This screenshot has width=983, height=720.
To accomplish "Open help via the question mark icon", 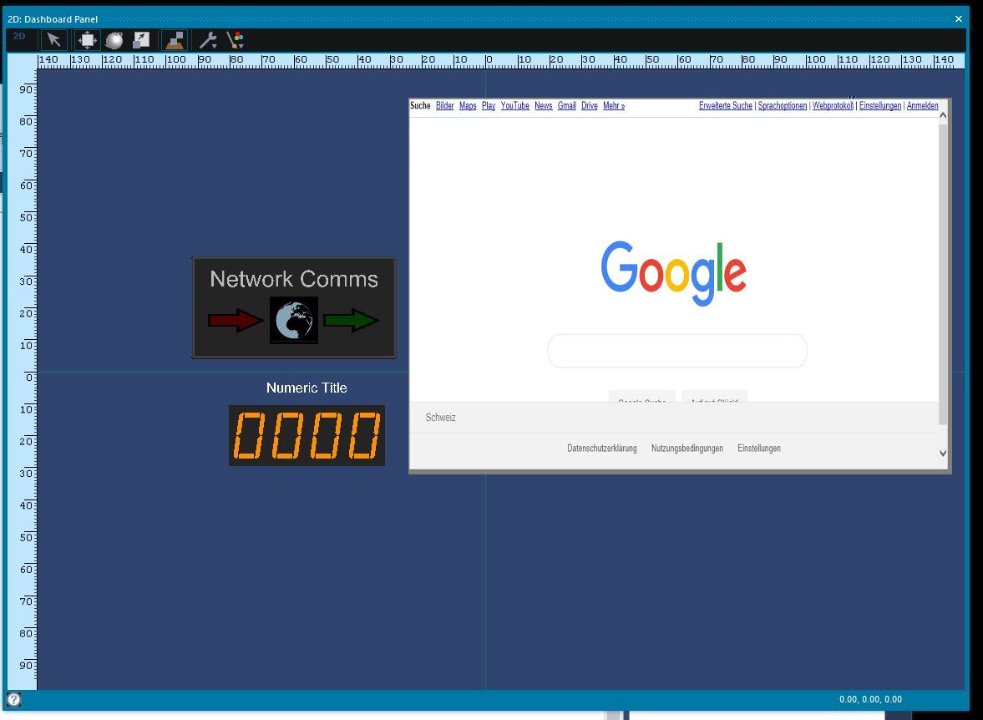I will pos(14,699).
